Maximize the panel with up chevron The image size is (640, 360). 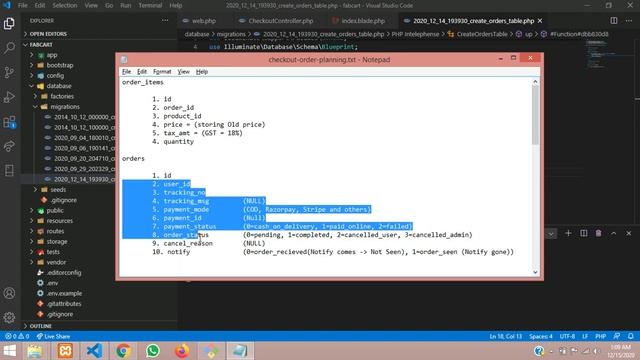(x=613, y=233)
